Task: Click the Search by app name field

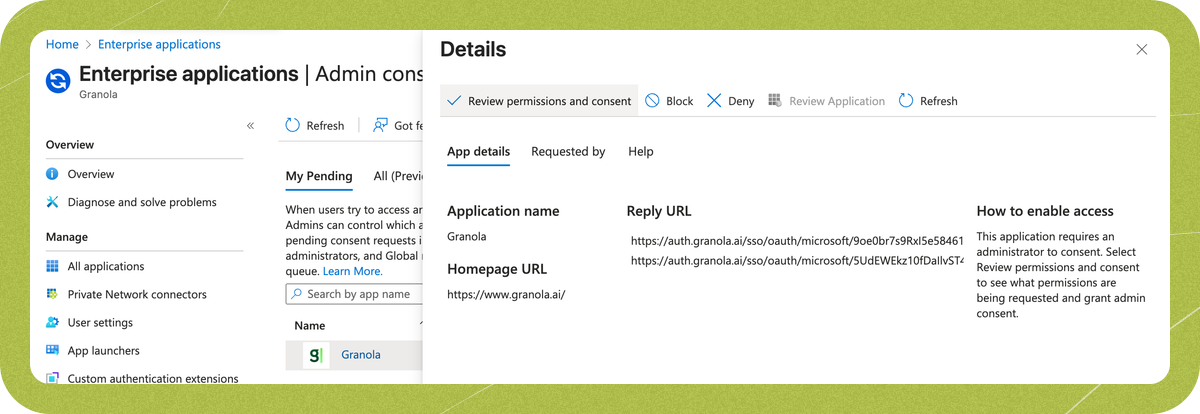Action: click(x=354, y=294)
